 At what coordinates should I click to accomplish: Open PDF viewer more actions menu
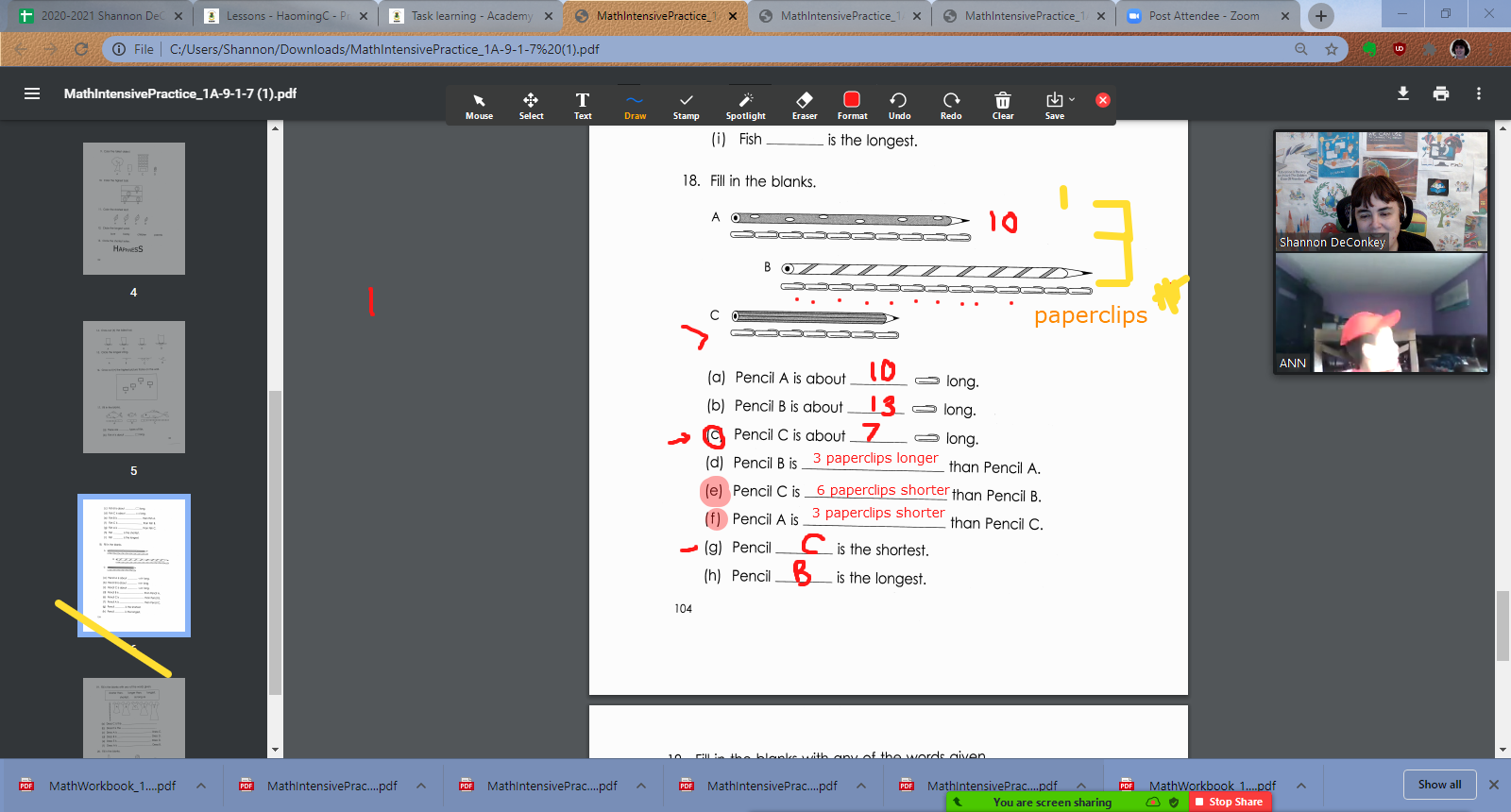tap(1479, 93)
